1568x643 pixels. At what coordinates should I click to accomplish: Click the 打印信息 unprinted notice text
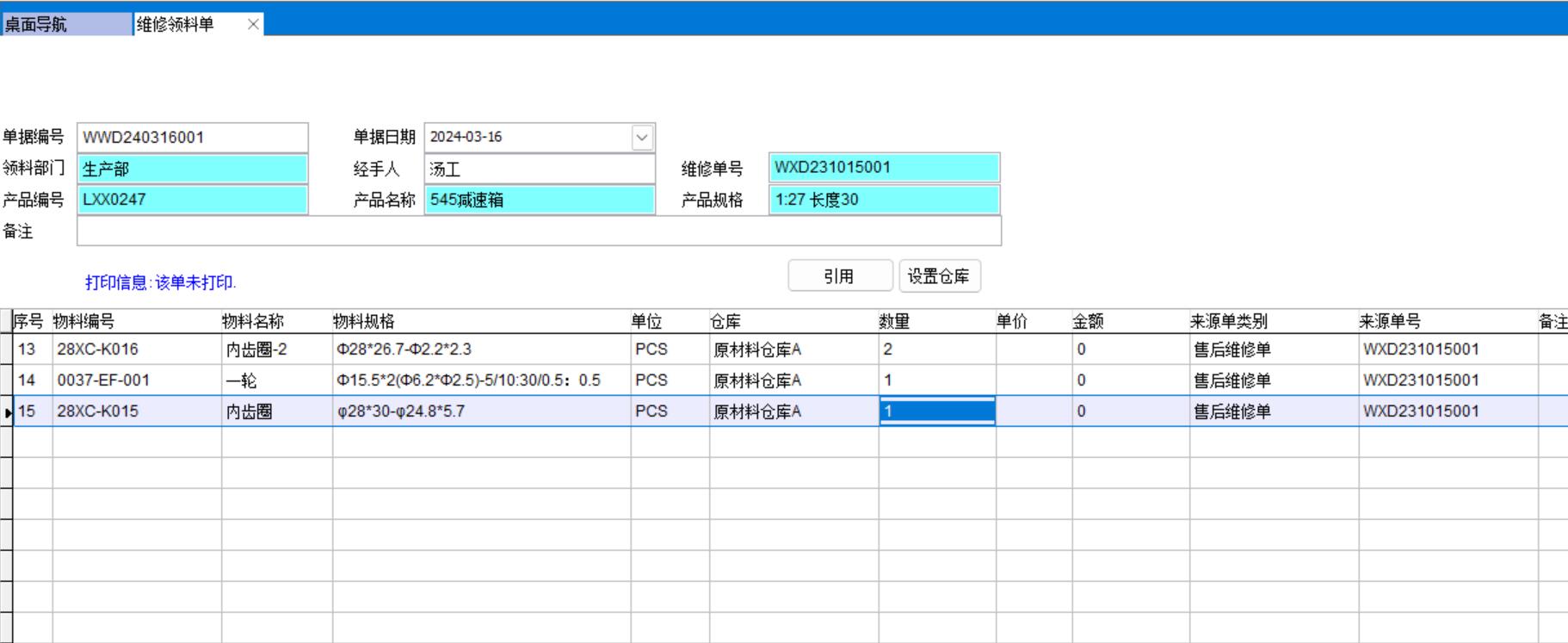coord(161,282)
